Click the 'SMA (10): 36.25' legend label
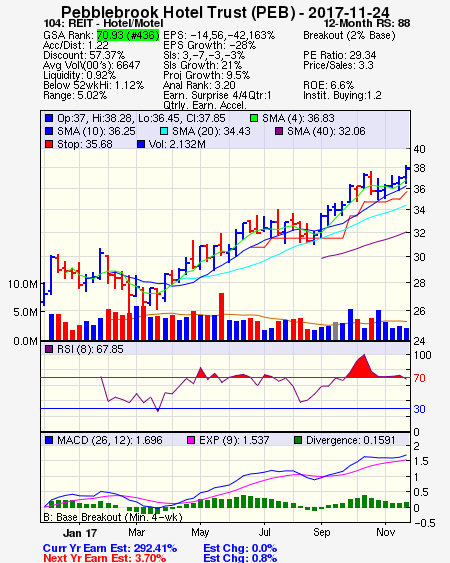Image resolution: width=450 pixels, height=563 pixels. point(96,131)
